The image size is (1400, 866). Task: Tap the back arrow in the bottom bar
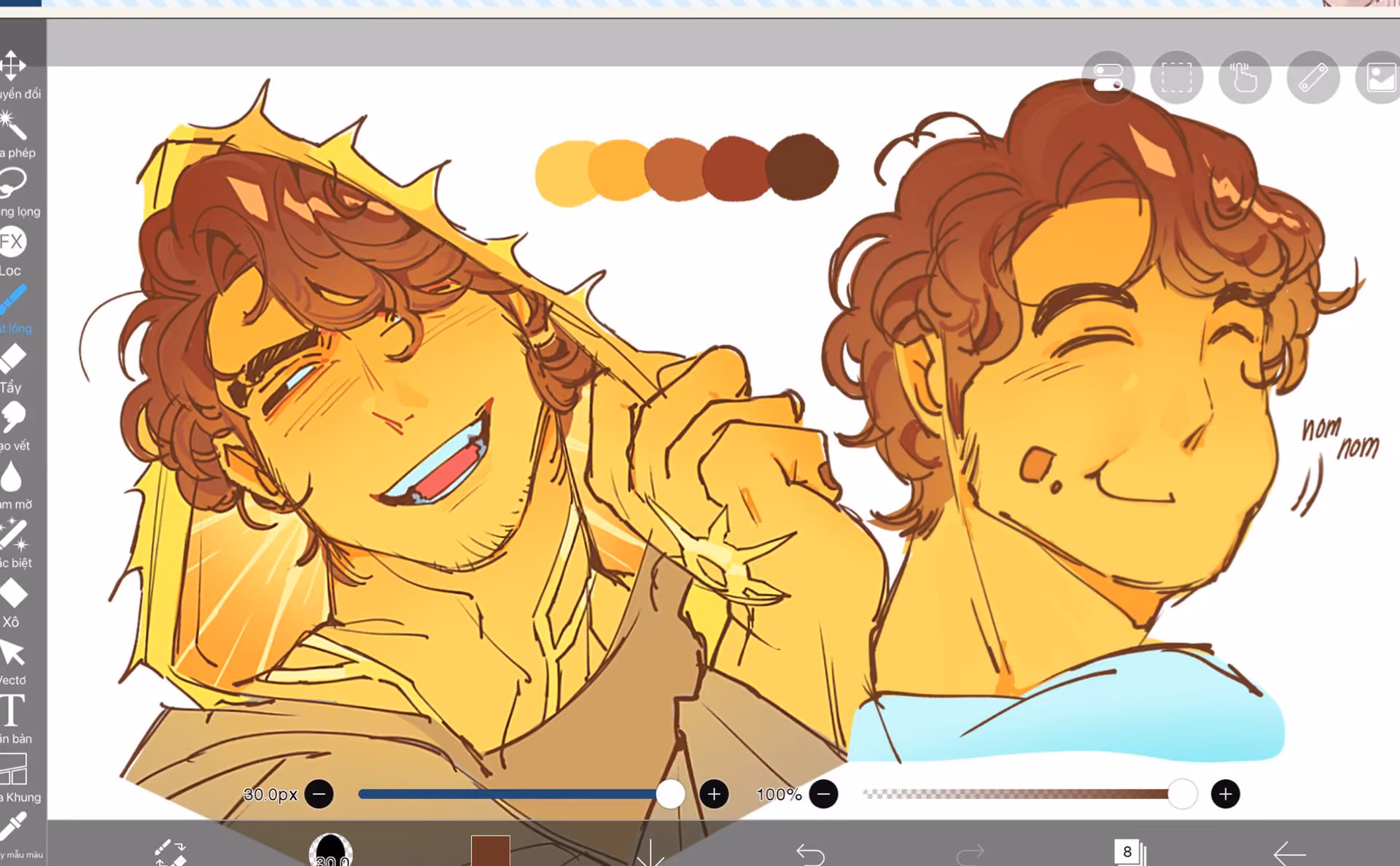pyautogui.click(x=1289, y=854)
